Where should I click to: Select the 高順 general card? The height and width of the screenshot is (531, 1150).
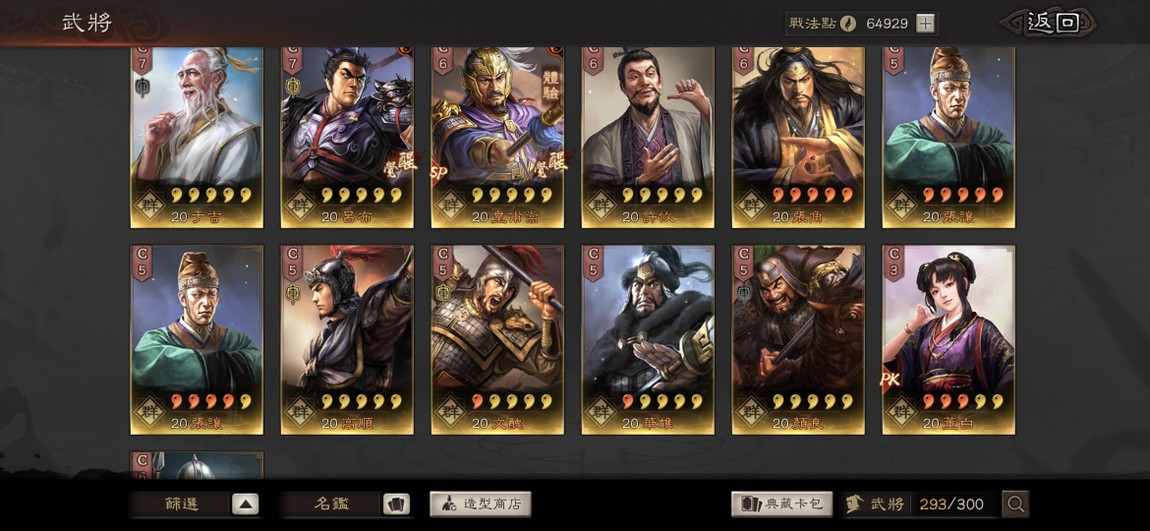tap(347, 340)
